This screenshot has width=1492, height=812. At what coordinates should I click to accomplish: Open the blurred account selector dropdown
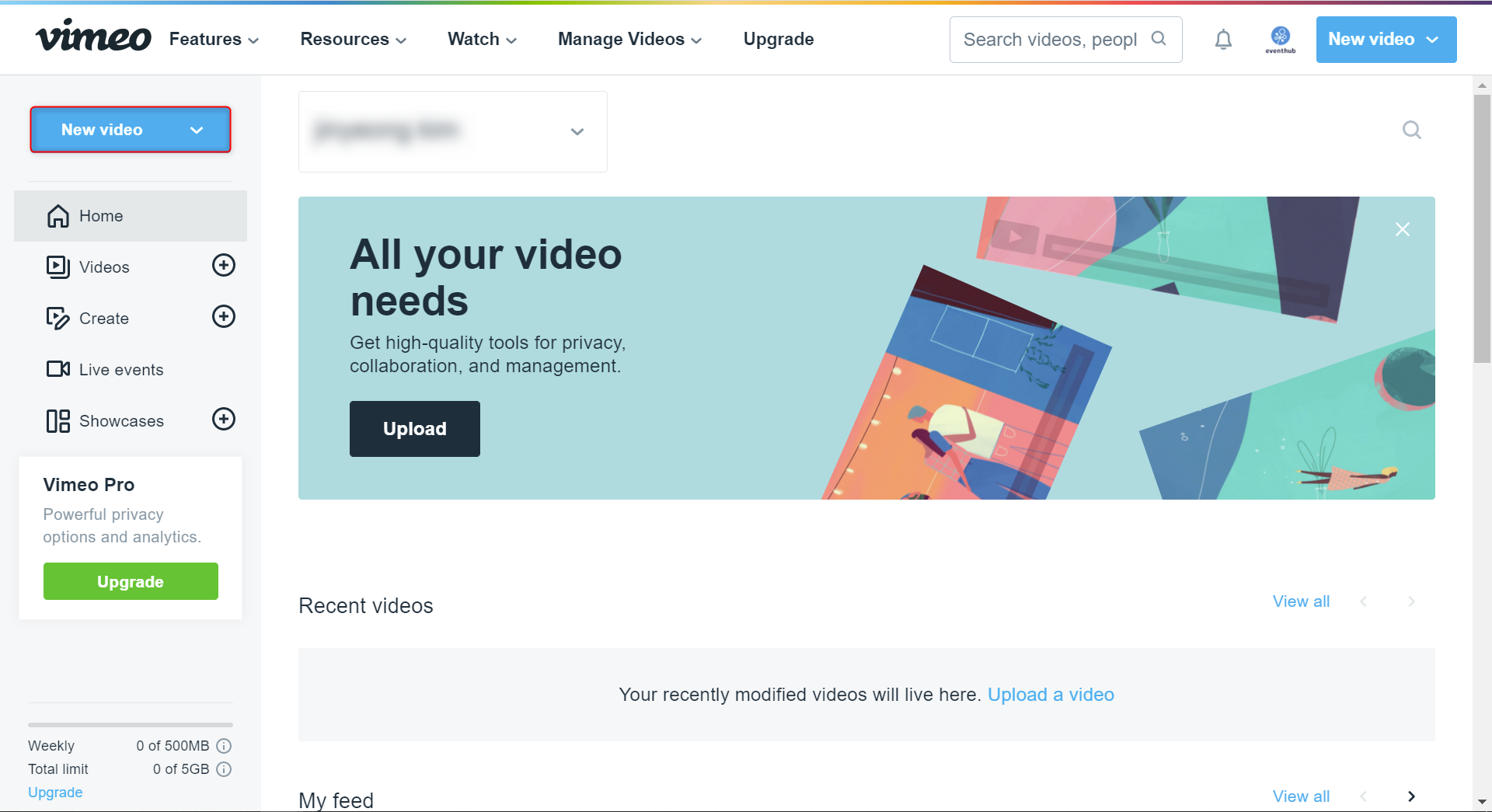coord(453,131)
